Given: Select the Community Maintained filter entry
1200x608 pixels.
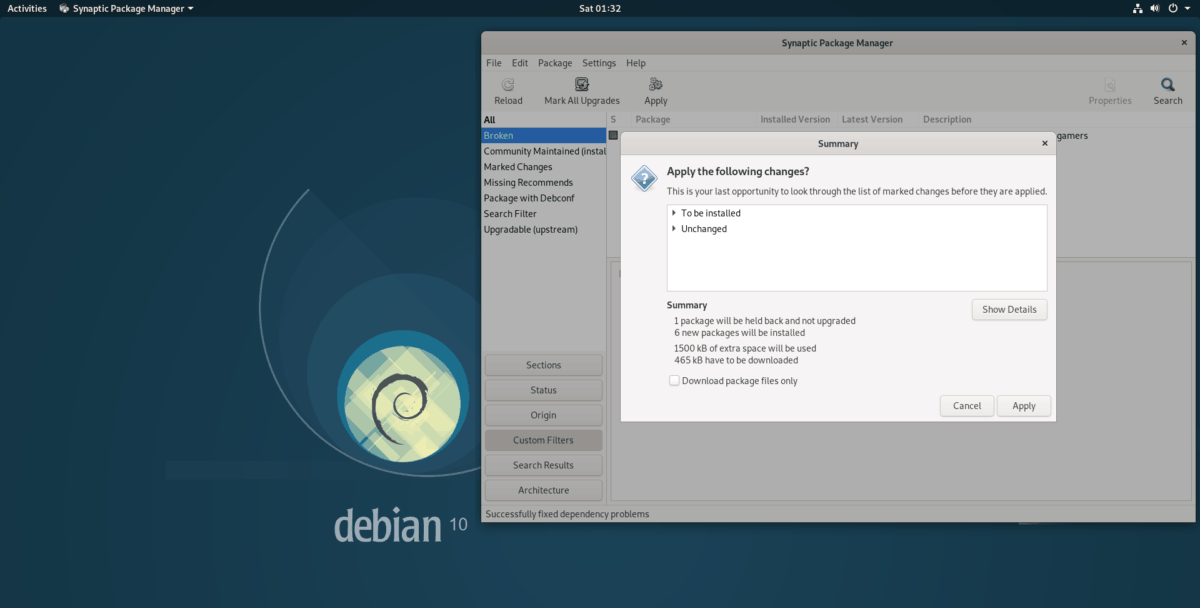Looking at the screenshot, I should coord(544,151).
